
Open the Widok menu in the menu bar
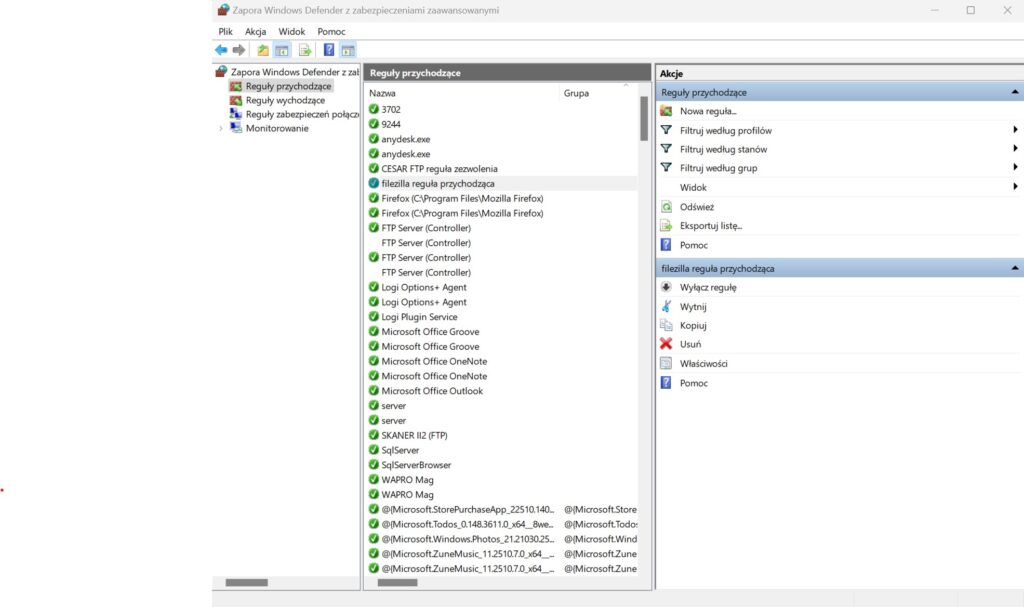click(292, 31)
